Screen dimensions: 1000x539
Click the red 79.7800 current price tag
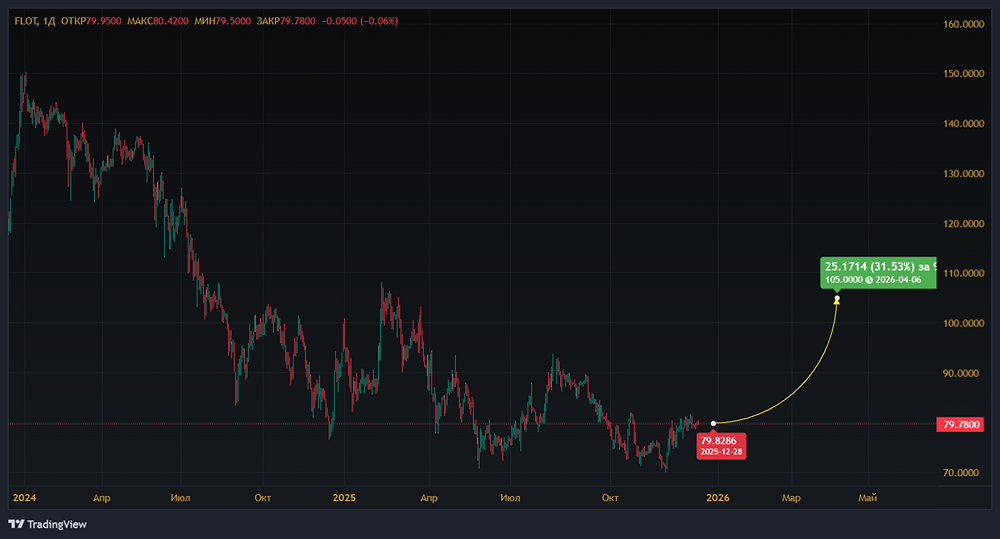(x=960, y=424)
